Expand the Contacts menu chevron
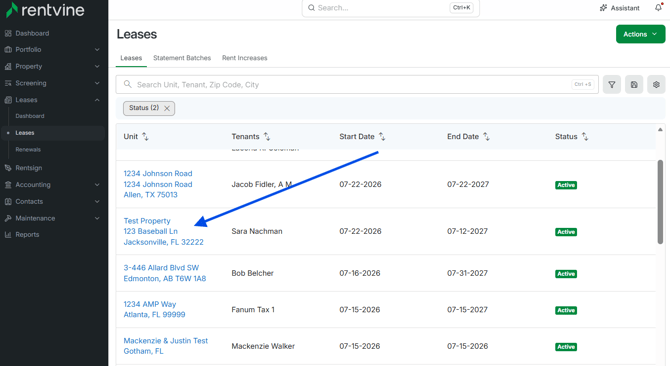Viewport: 670px width, 366px height. click(x=97, y=202)
